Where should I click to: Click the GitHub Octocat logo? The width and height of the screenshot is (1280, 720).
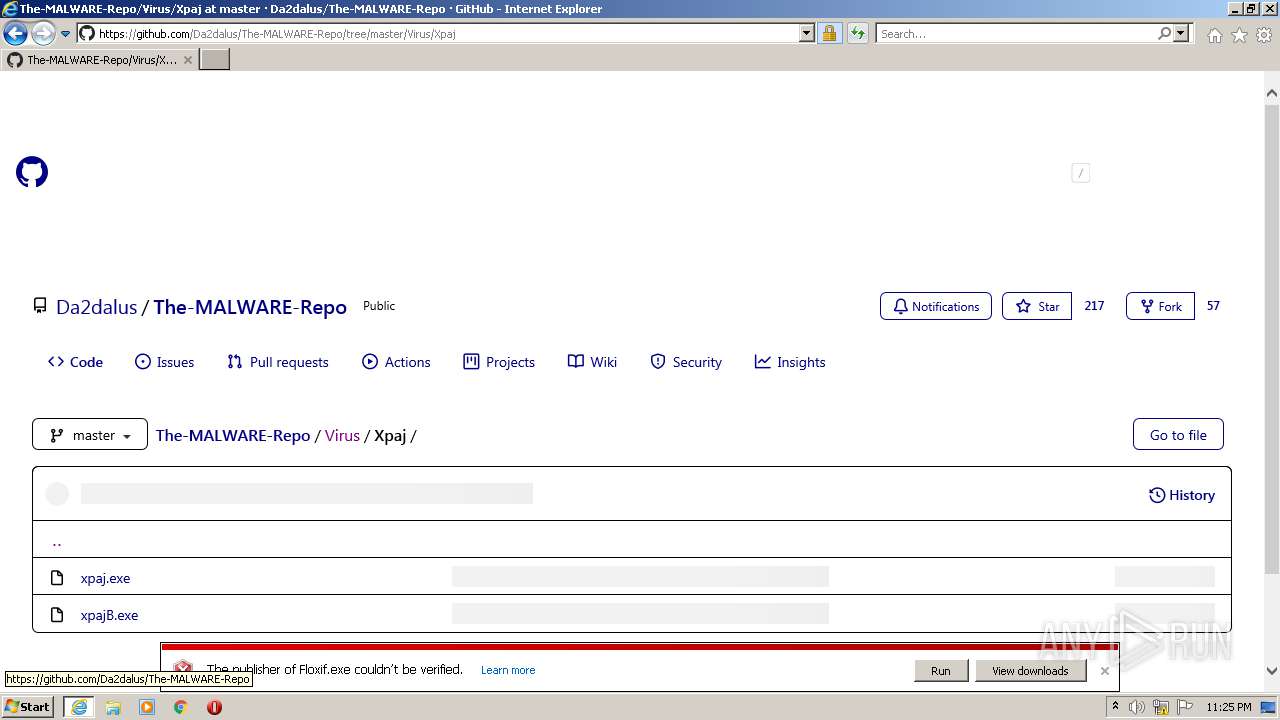[x=32, y=172]
